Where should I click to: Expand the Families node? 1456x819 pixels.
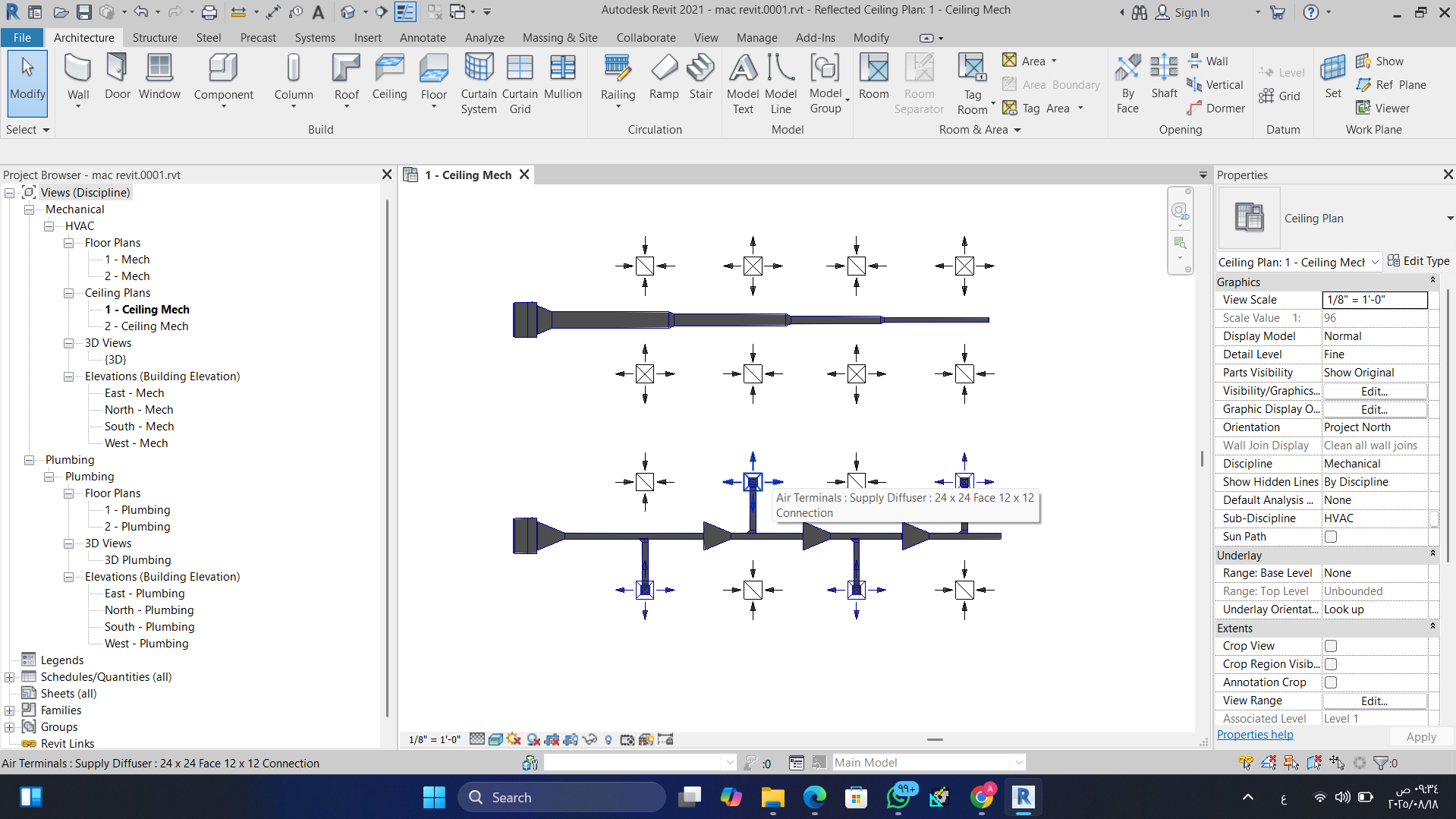coord(9,710)
